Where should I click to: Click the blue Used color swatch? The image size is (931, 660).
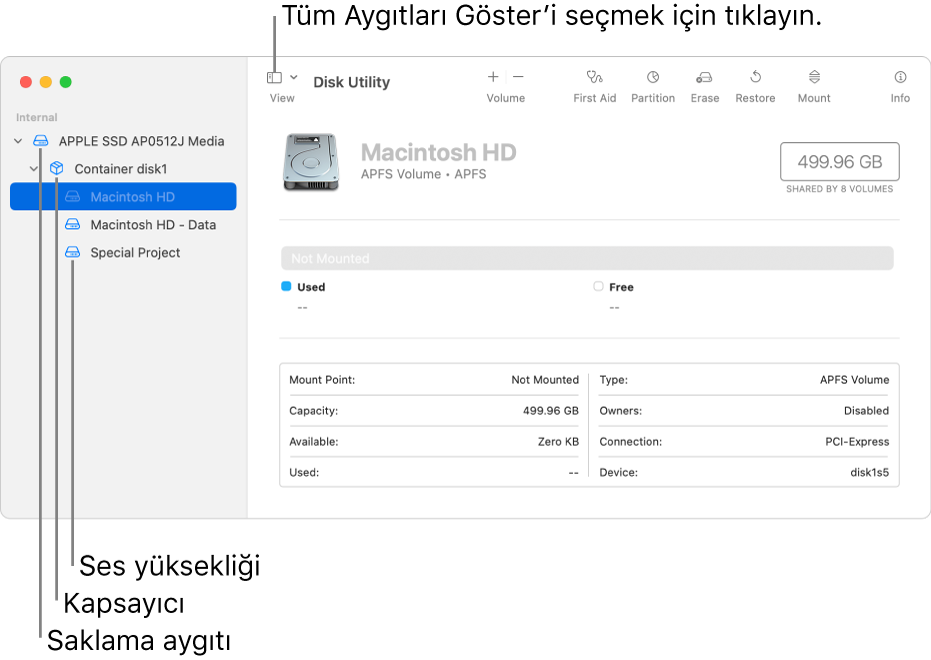286,286
